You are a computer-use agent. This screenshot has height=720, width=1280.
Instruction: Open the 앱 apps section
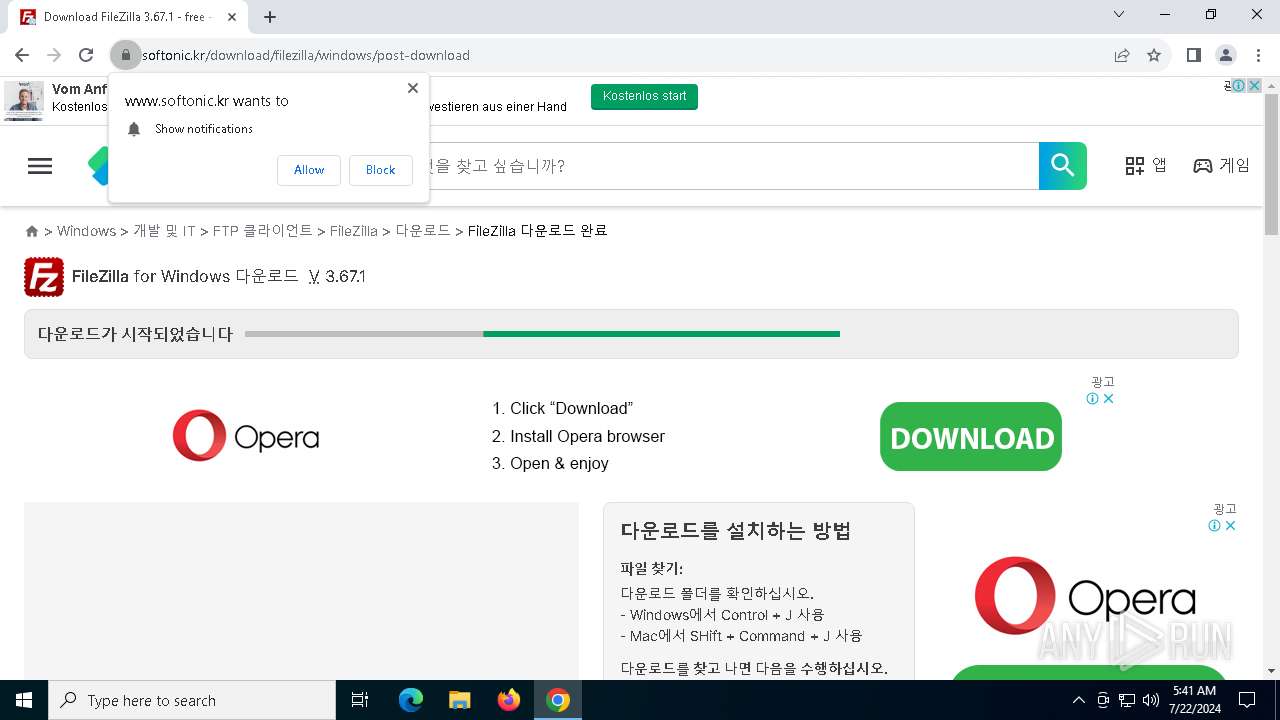[x=1146, y=166]
